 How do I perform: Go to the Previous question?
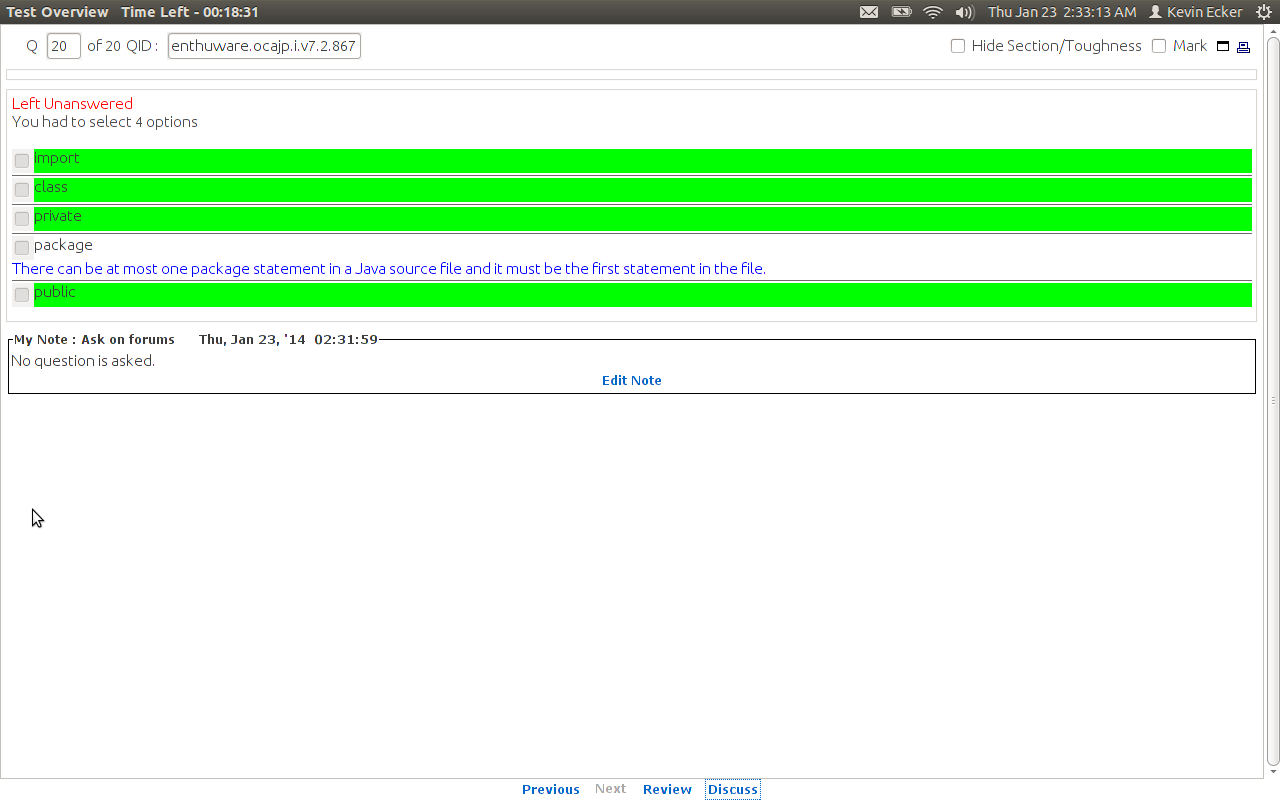point(550,789)
